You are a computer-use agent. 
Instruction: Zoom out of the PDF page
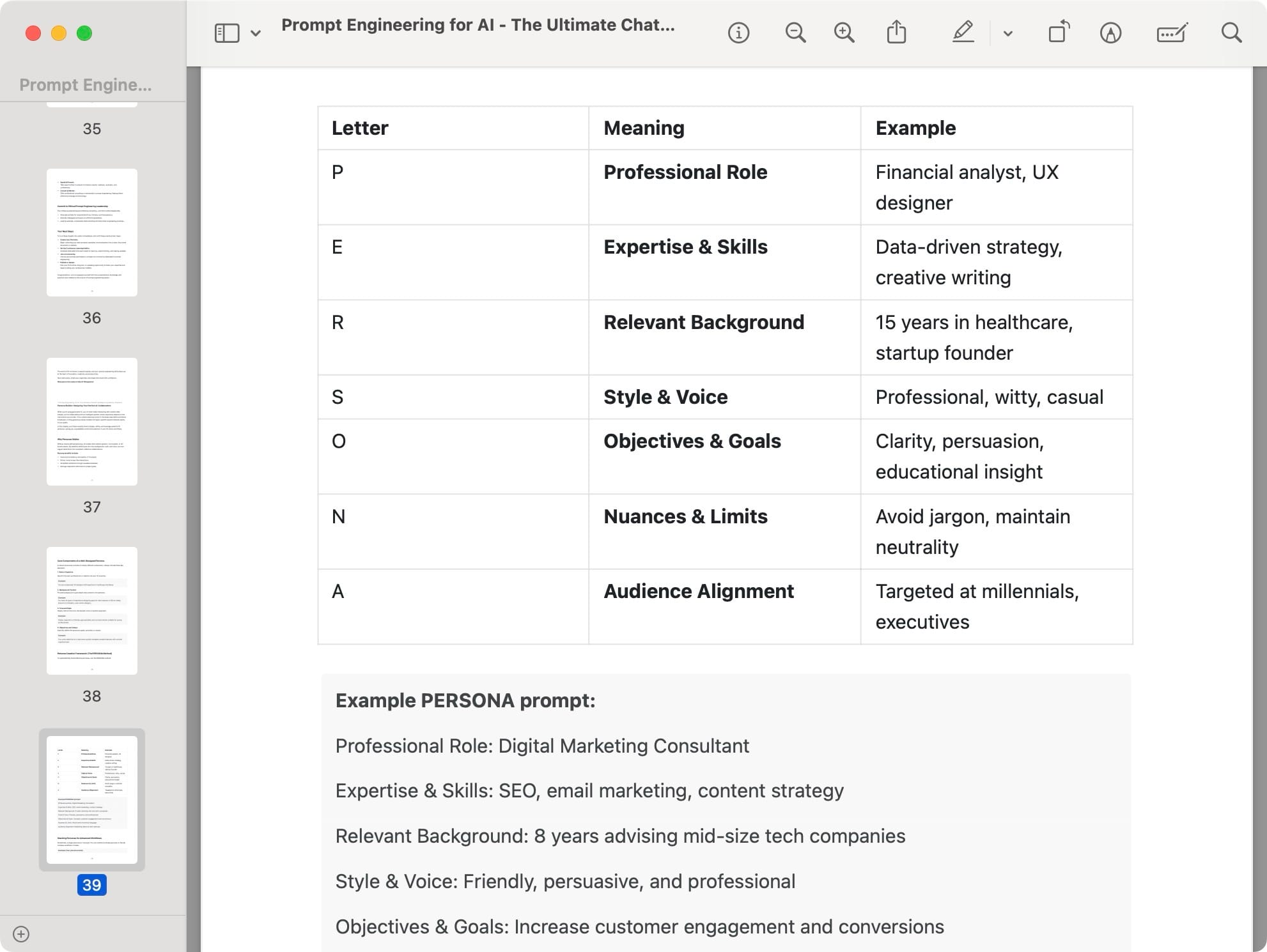tap(795, 33)
